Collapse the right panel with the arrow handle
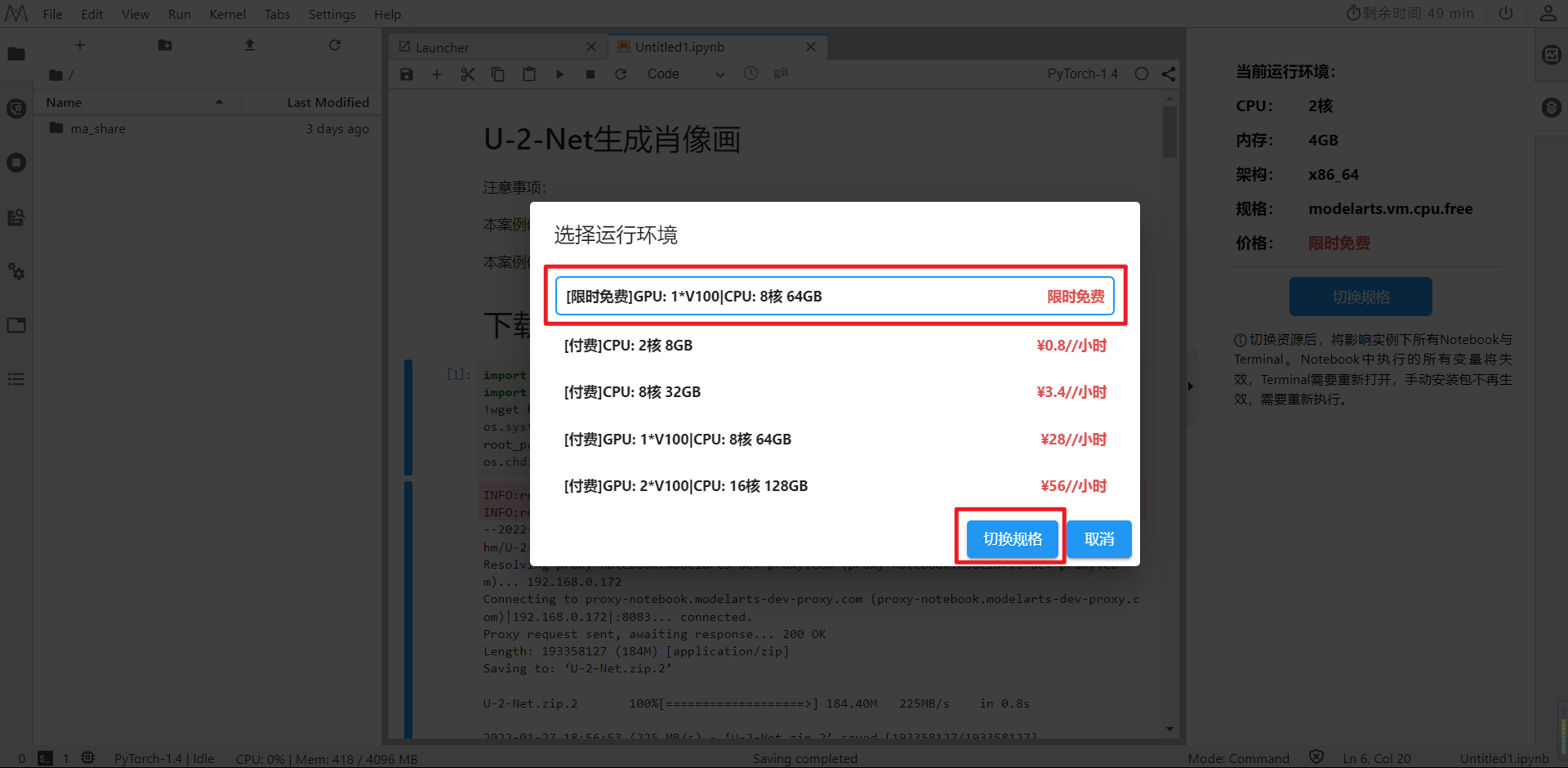The width and height of the screenshot is (1568, 768). (x=1191, y=386)
